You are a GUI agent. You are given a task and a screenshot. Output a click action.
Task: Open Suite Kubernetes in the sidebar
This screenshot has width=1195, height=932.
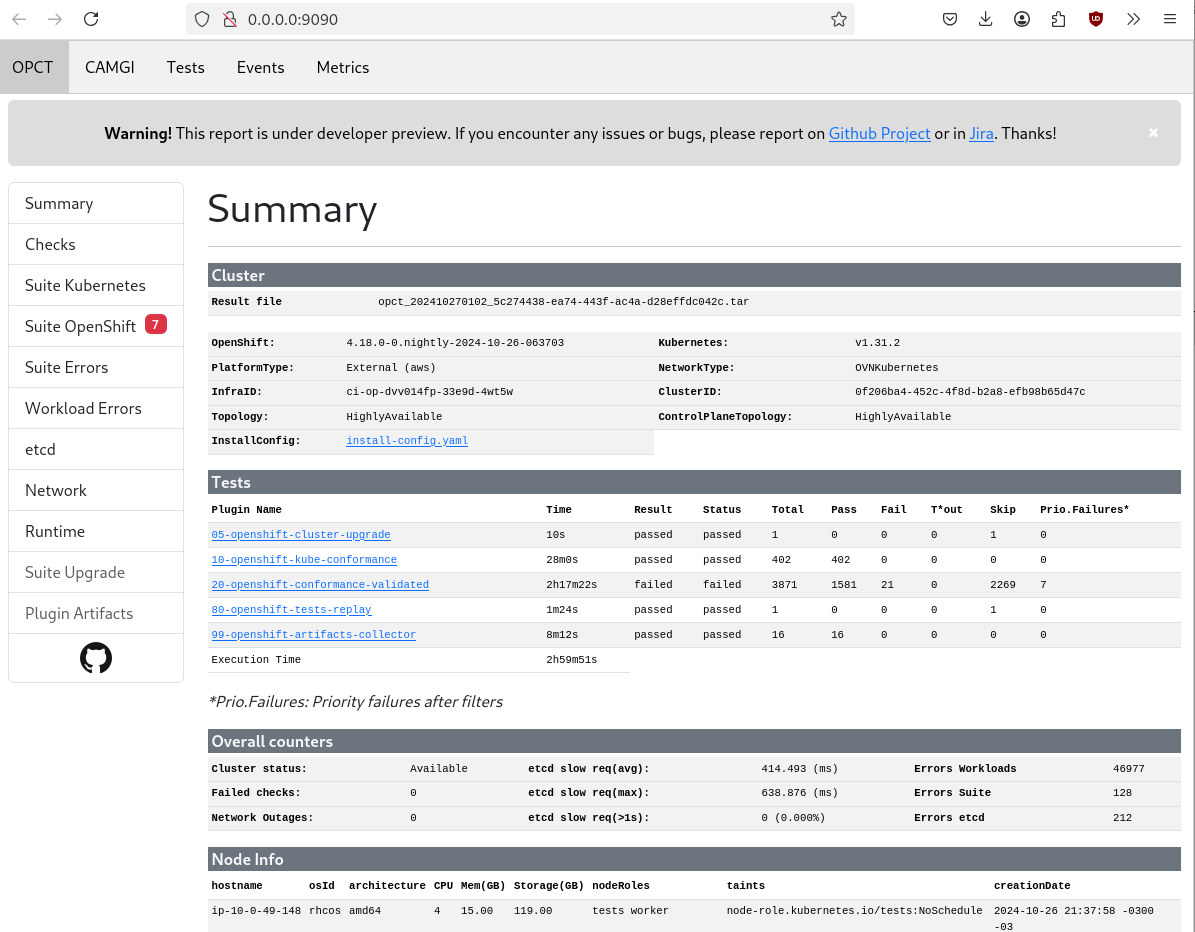pos(96,286)
